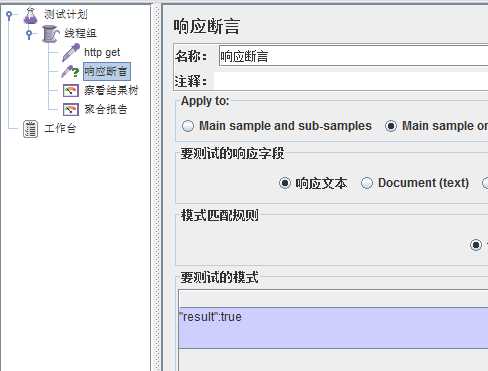Select the Document (text) radio button
The image size is (488, 371).
point(367,183)
